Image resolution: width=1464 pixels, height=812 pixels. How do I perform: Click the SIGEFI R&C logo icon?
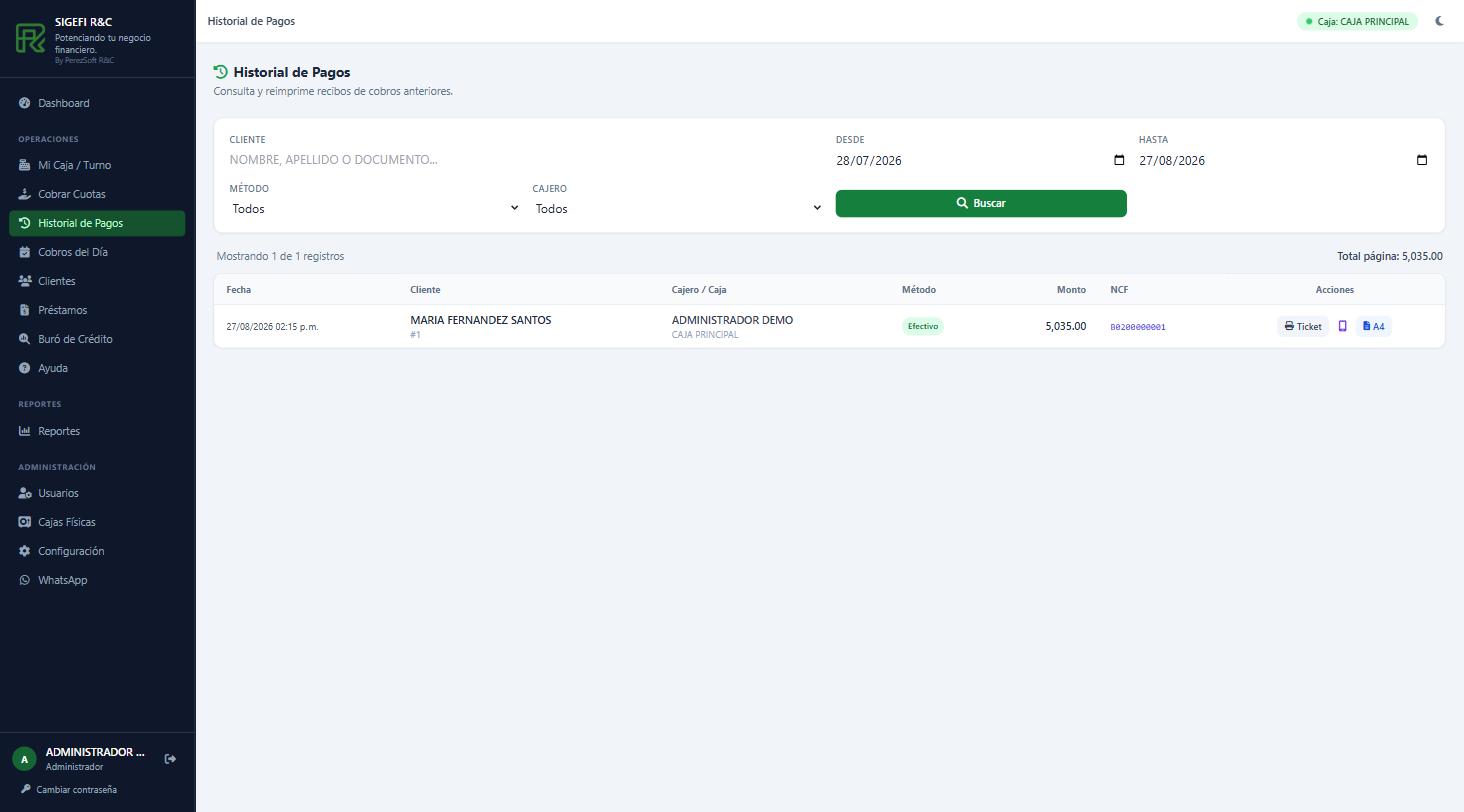[31, 39]
